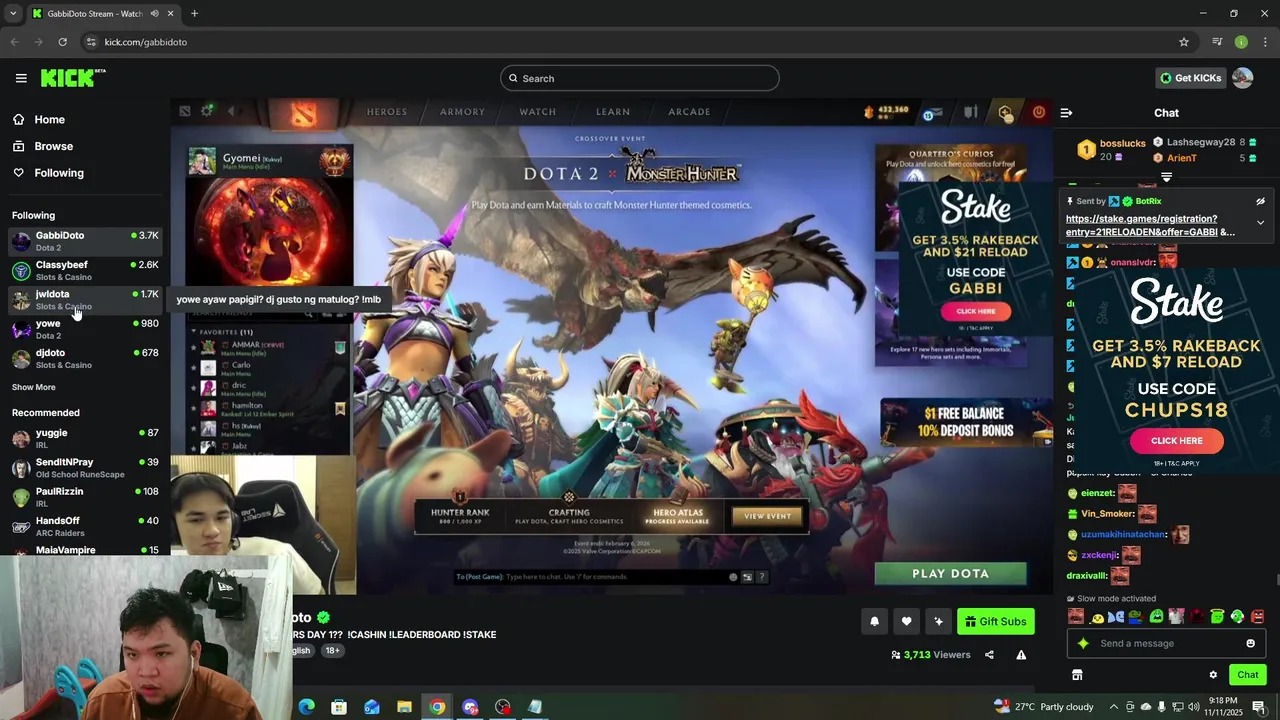Send message with Chat button
The image size is (1280, 720).
[x=1247, y=675]
